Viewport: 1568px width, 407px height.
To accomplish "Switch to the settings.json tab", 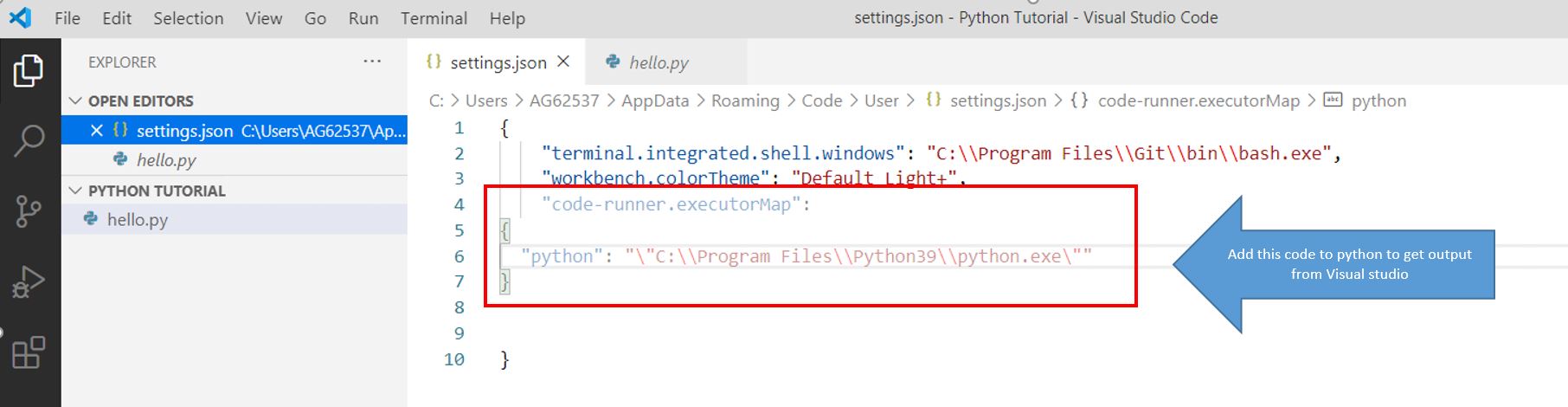I will coord(497,61).
